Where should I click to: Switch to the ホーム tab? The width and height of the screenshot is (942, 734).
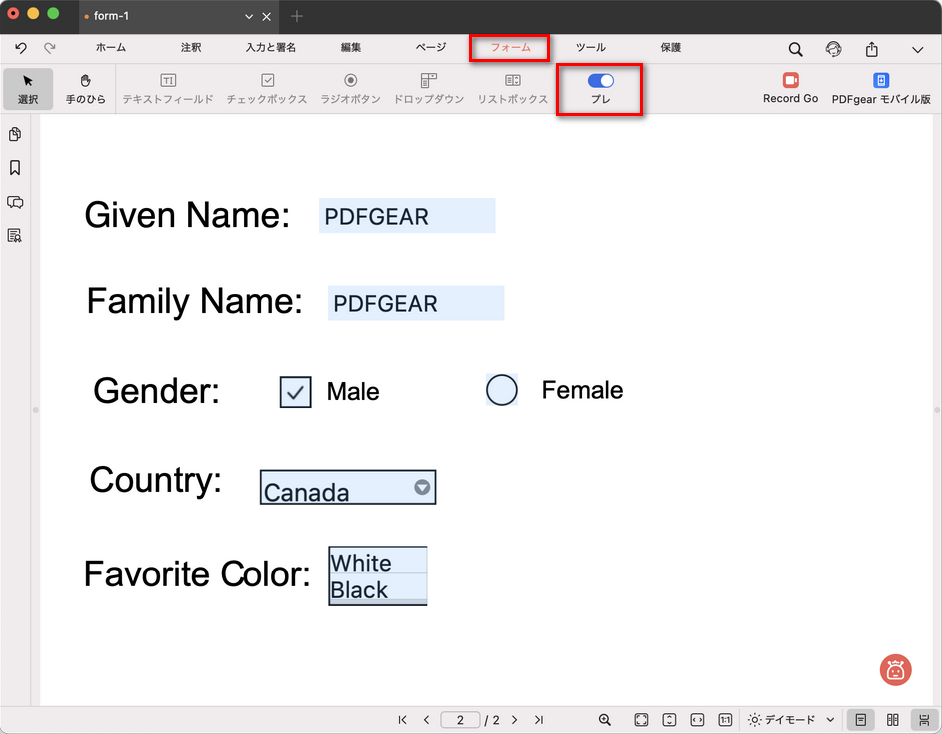tap(111, 48)
